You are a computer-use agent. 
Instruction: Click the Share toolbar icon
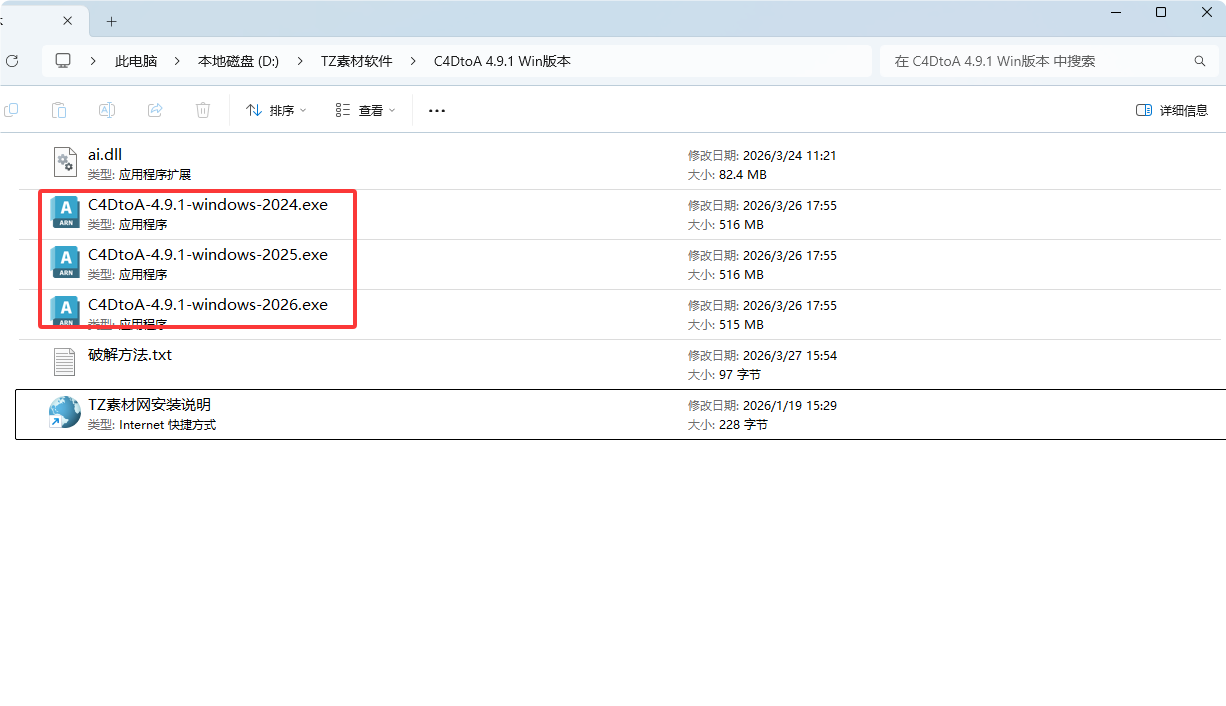155,110
